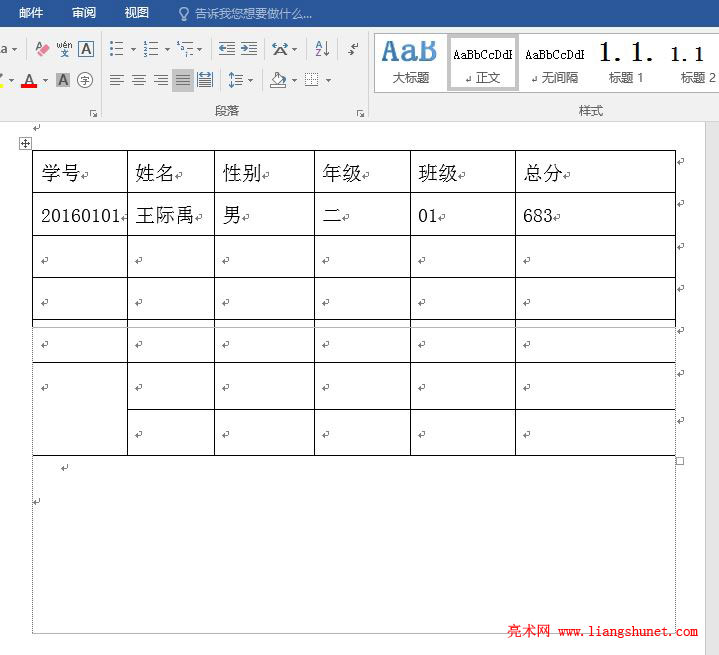
Task: Apply the 正文 style
Action: 483,63
